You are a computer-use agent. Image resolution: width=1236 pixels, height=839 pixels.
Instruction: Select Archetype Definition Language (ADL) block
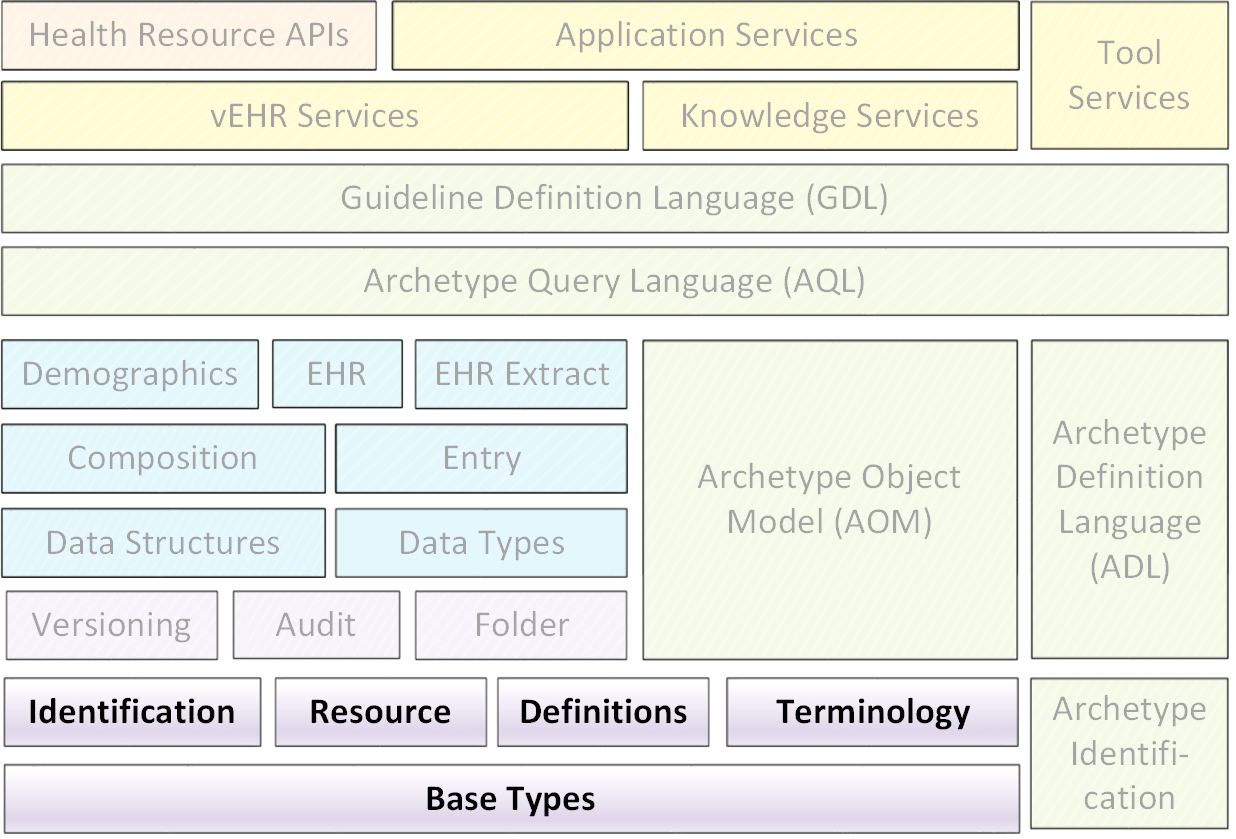point(1129,500)
